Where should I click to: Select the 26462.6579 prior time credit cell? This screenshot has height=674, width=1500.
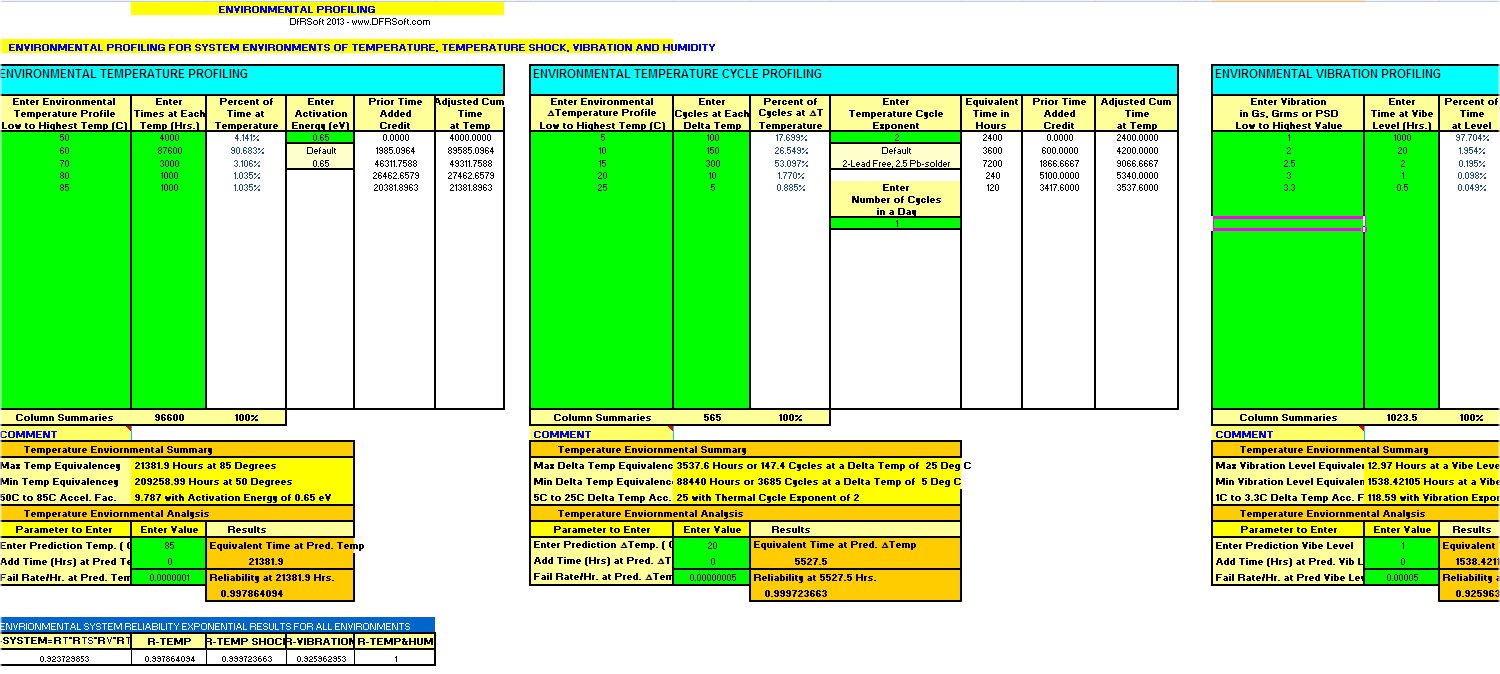(394, 175)
